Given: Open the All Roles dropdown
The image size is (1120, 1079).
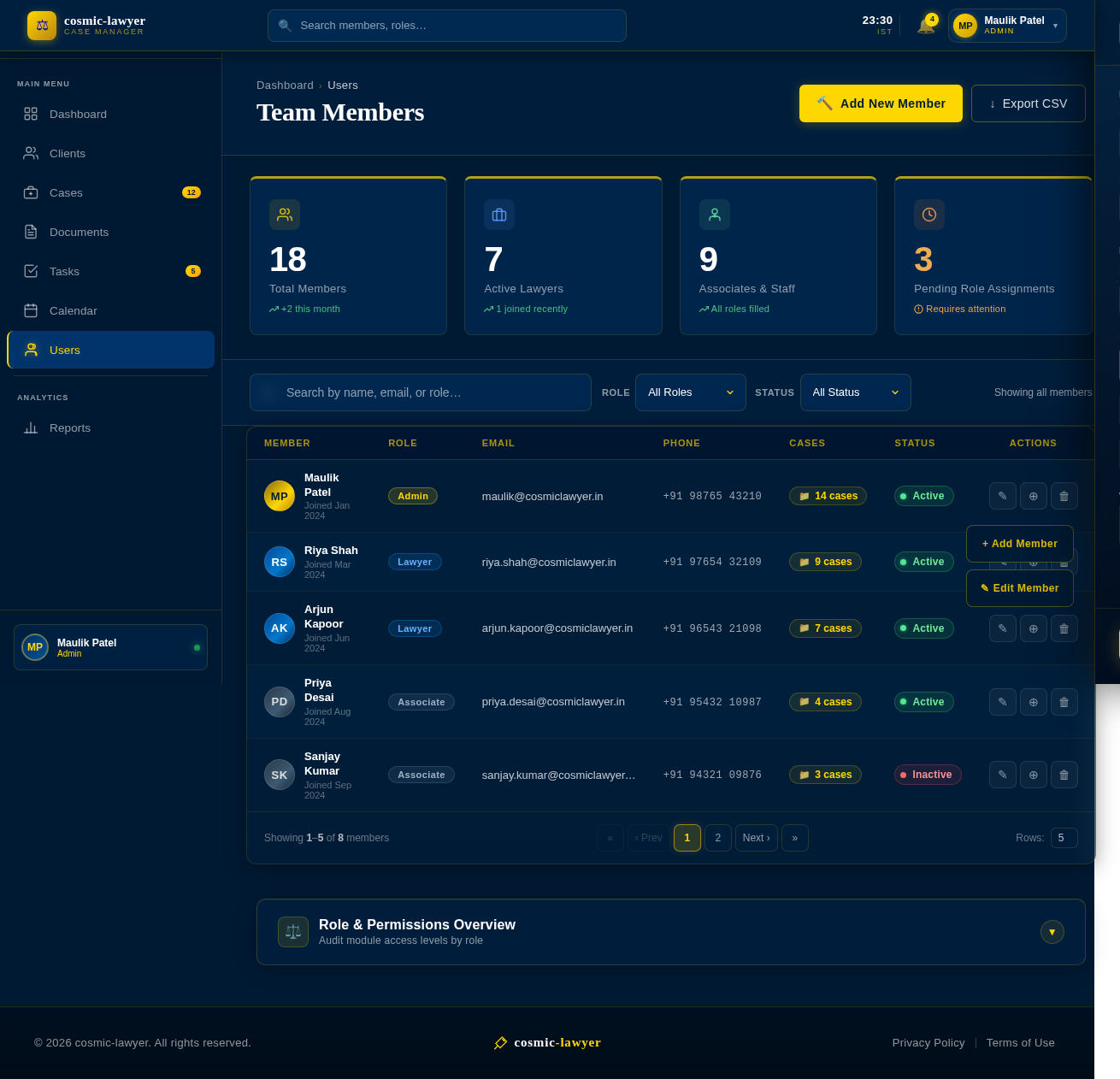Looking at the screenshot, I should (x=690, y=392).
